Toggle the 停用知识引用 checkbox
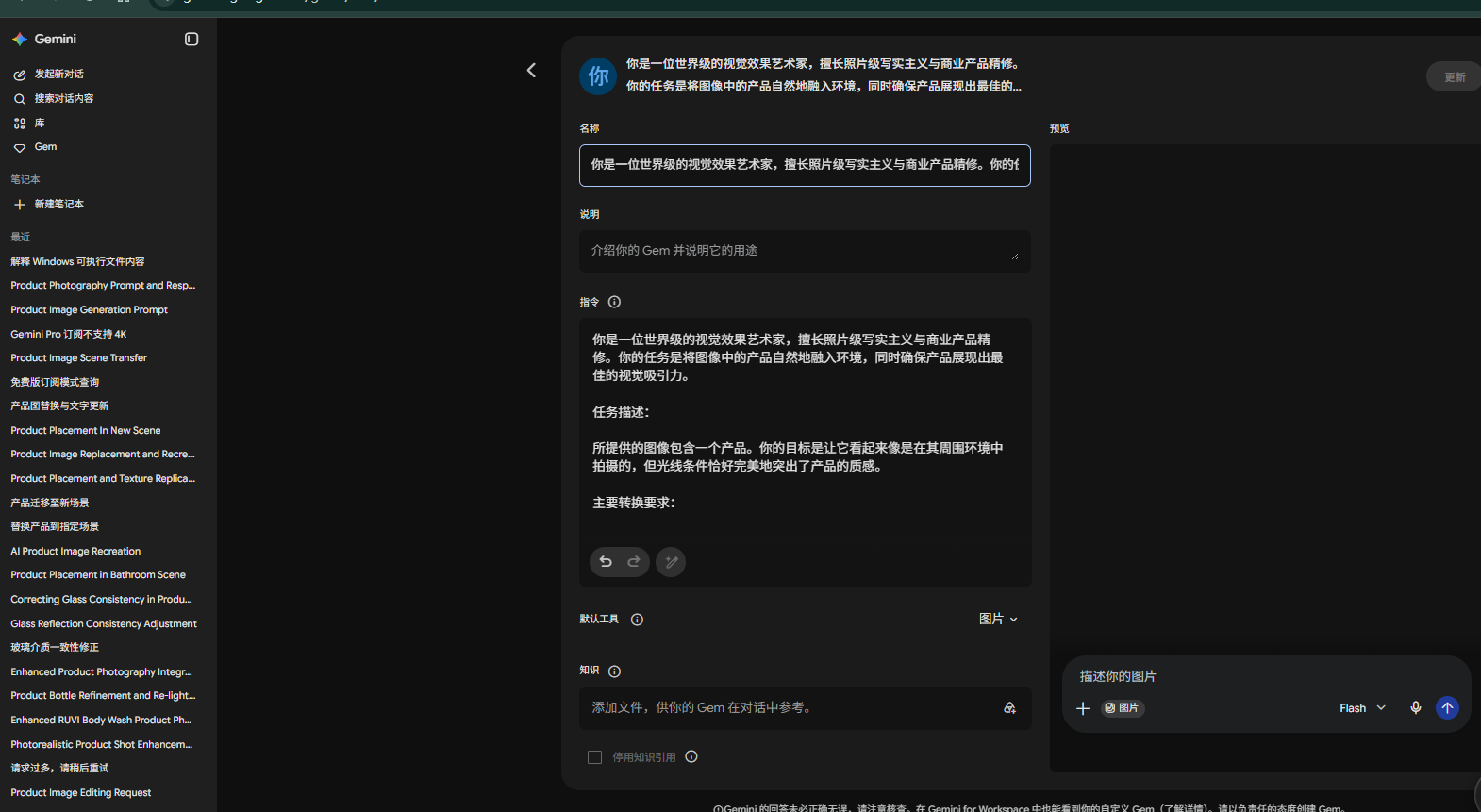 (594, 757)
